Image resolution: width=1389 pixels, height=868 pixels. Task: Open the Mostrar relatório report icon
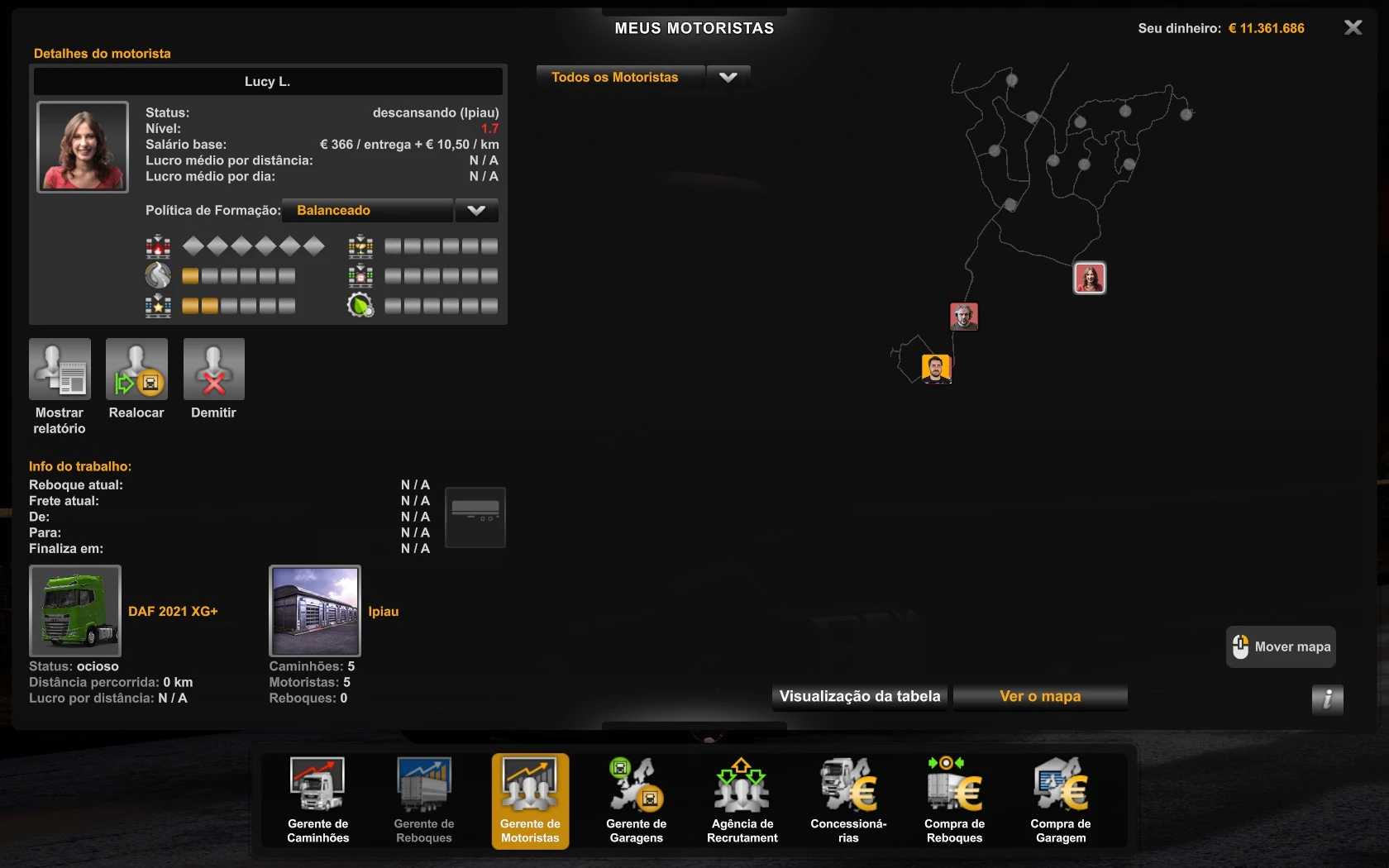click(60, 370)
